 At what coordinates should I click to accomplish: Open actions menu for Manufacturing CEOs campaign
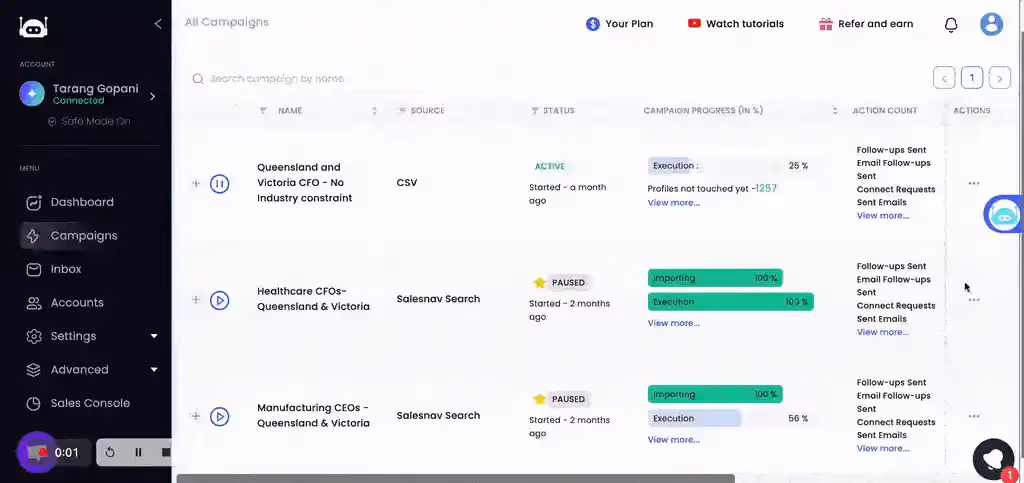(x=974, y=416)
